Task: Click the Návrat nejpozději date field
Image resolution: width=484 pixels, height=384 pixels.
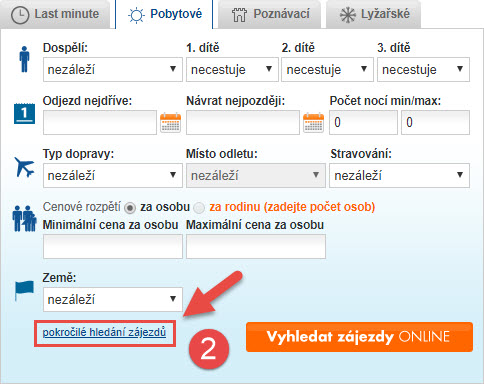Action: click(x=243, y=122)
